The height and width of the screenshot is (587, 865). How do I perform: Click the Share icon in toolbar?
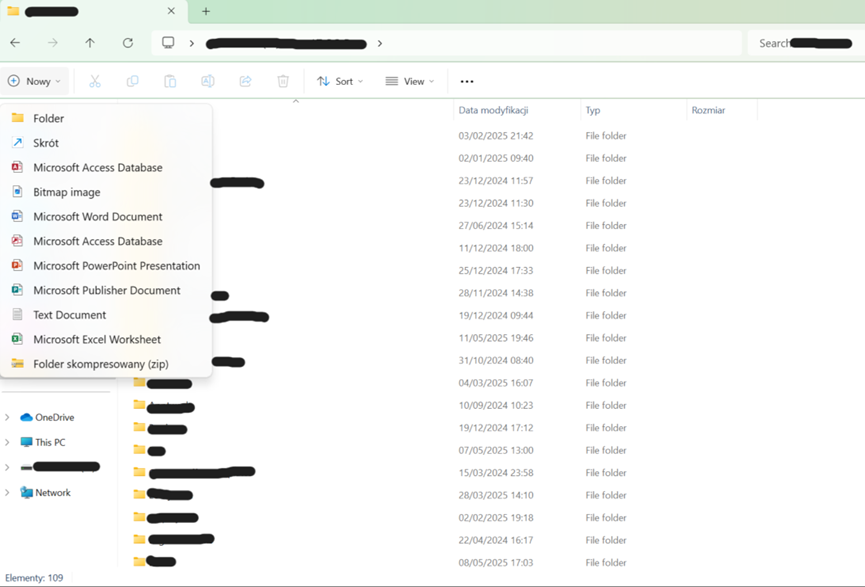(x=245, y=82)
